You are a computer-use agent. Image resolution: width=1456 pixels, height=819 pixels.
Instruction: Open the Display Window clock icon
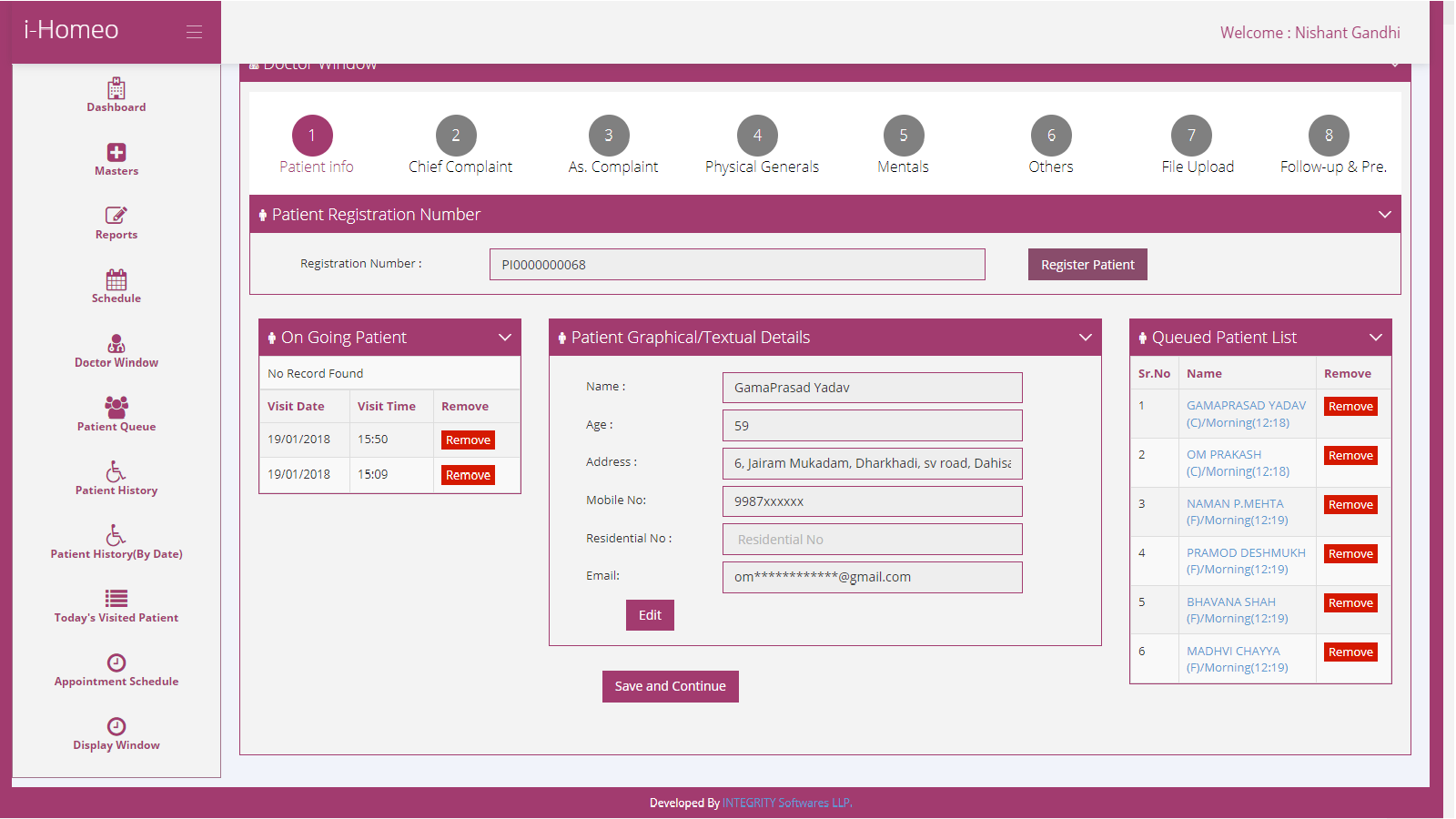pyautogui.click(x=116, y=726)
